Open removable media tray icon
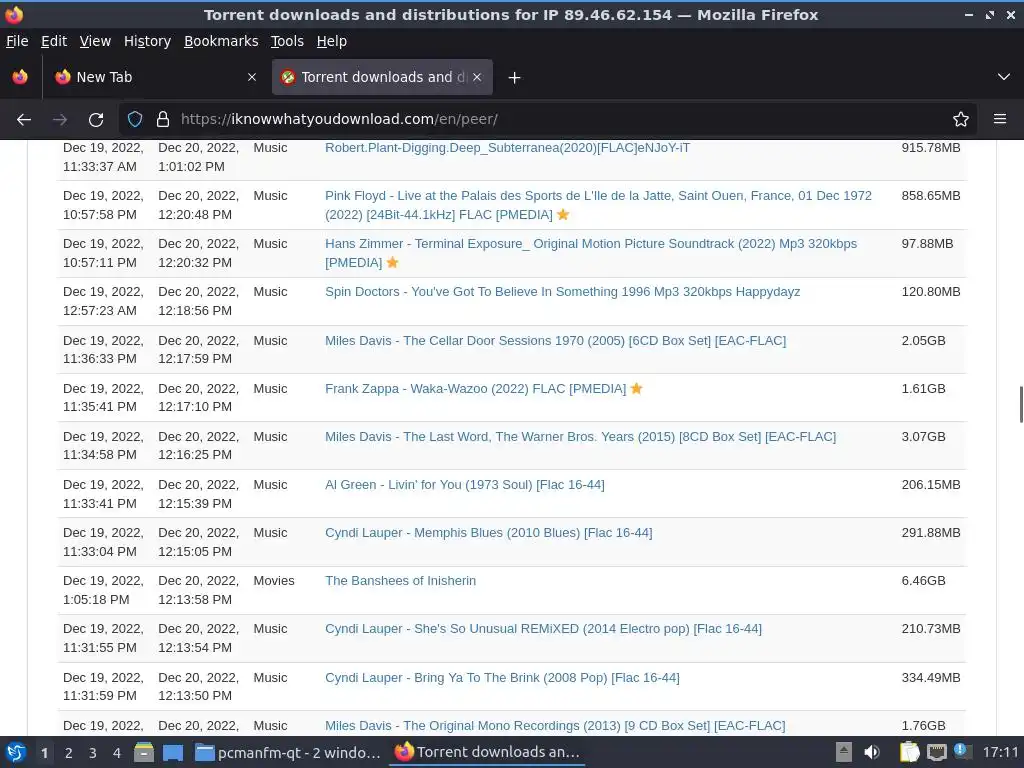 tap(843, 752)
